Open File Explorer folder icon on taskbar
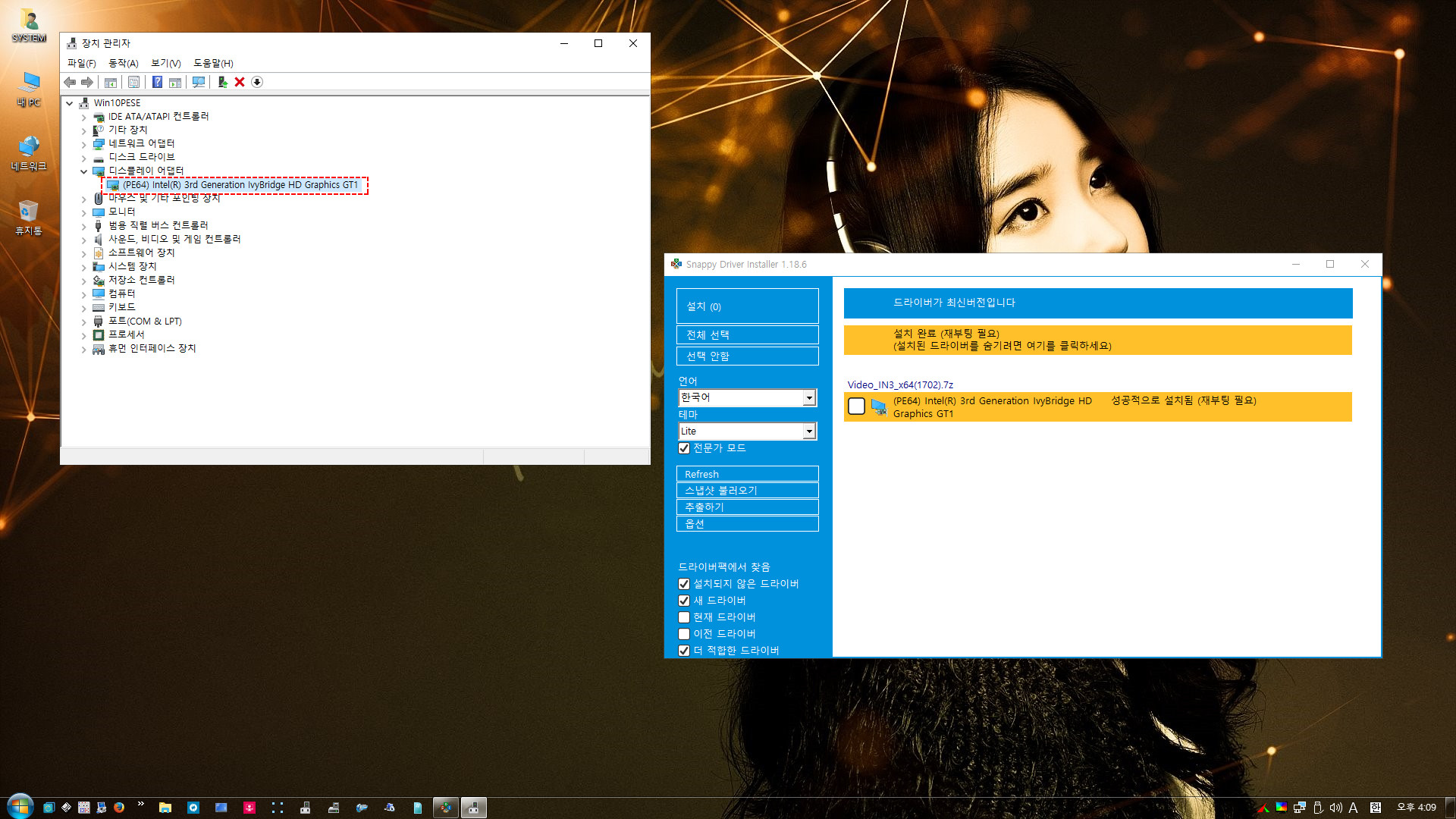Screen dimensions: 1456x819 pos(165,808)
